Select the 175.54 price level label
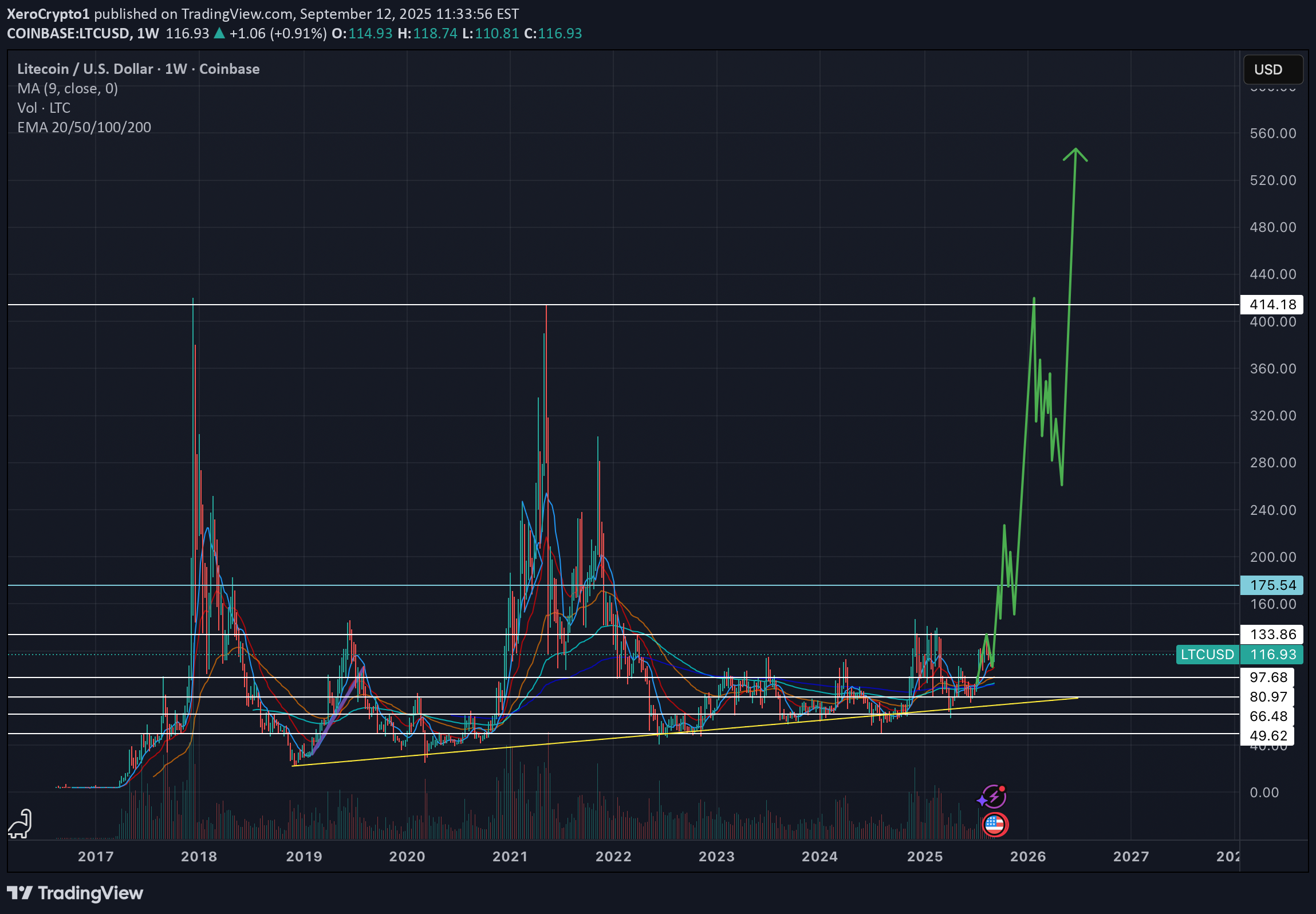The image size is (1316, 914). (x=1272, y=585)
